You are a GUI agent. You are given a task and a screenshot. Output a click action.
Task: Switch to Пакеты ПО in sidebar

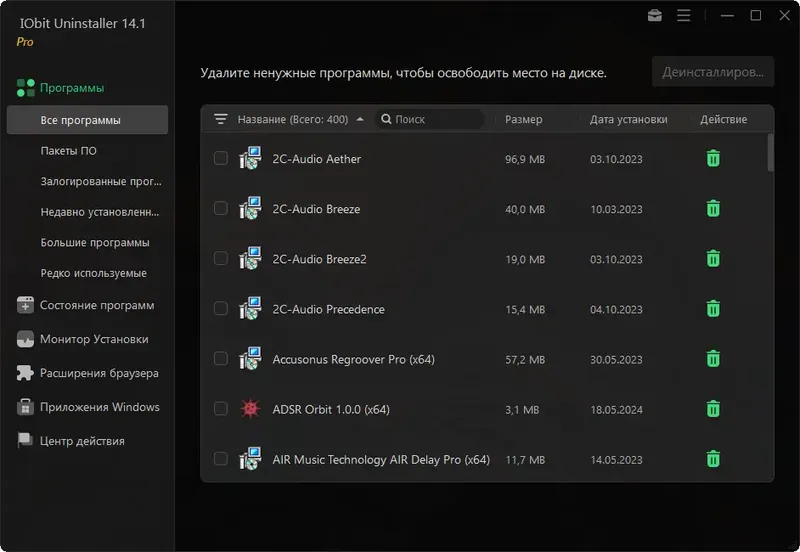point(69,151)
